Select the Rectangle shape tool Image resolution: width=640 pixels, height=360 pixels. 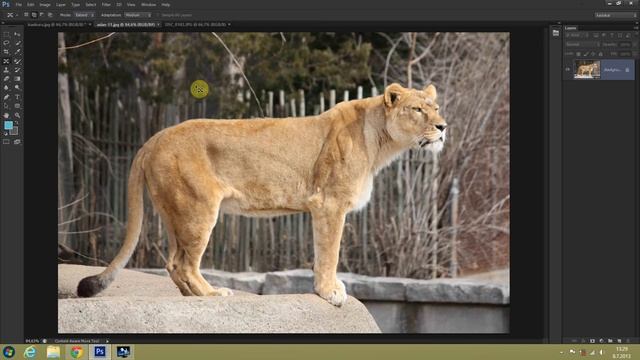point(17,106)
